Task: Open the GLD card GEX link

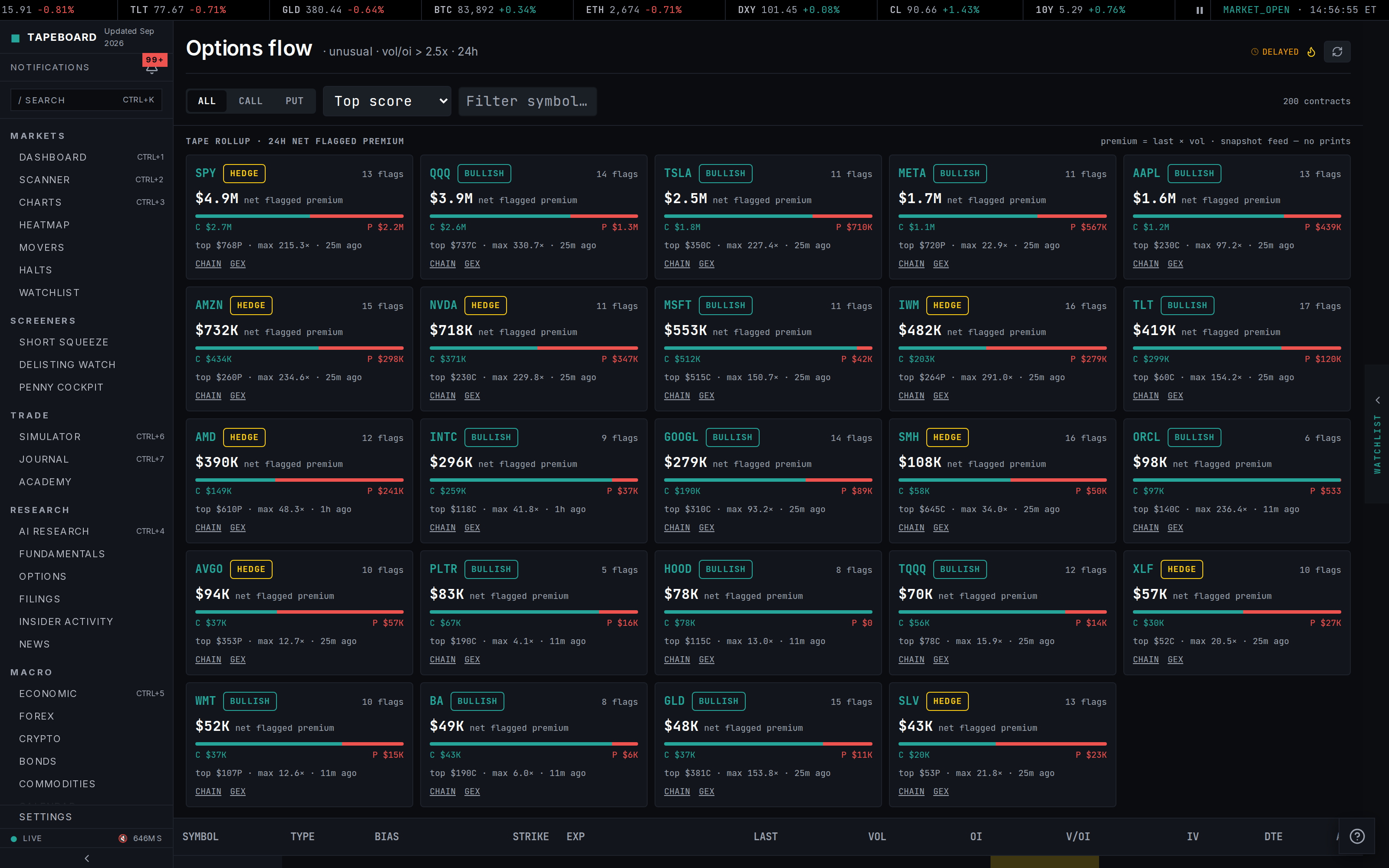Action: 706,792
